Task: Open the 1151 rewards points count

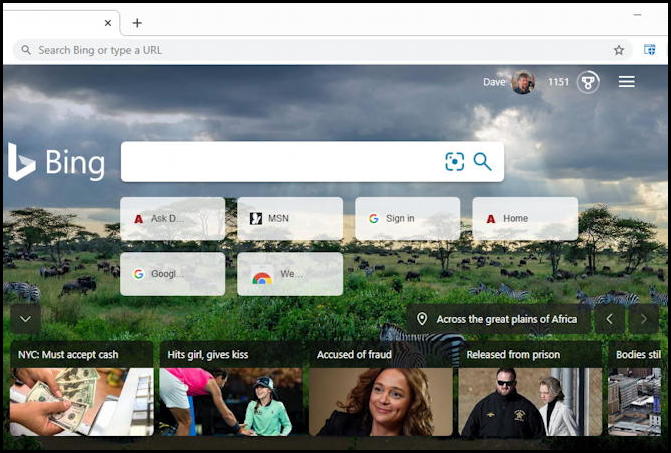Action: coord(558,82)
